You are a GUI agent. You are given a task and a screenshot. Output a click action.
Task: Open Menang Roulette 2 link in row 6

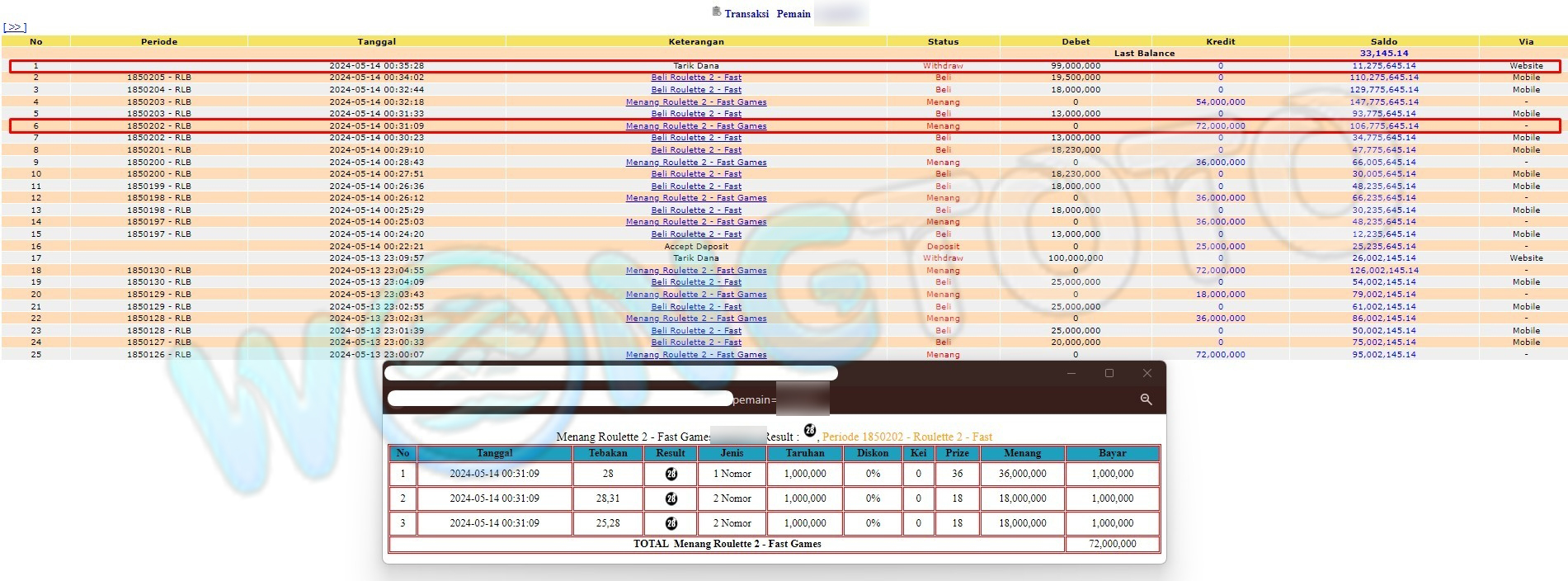695,126
